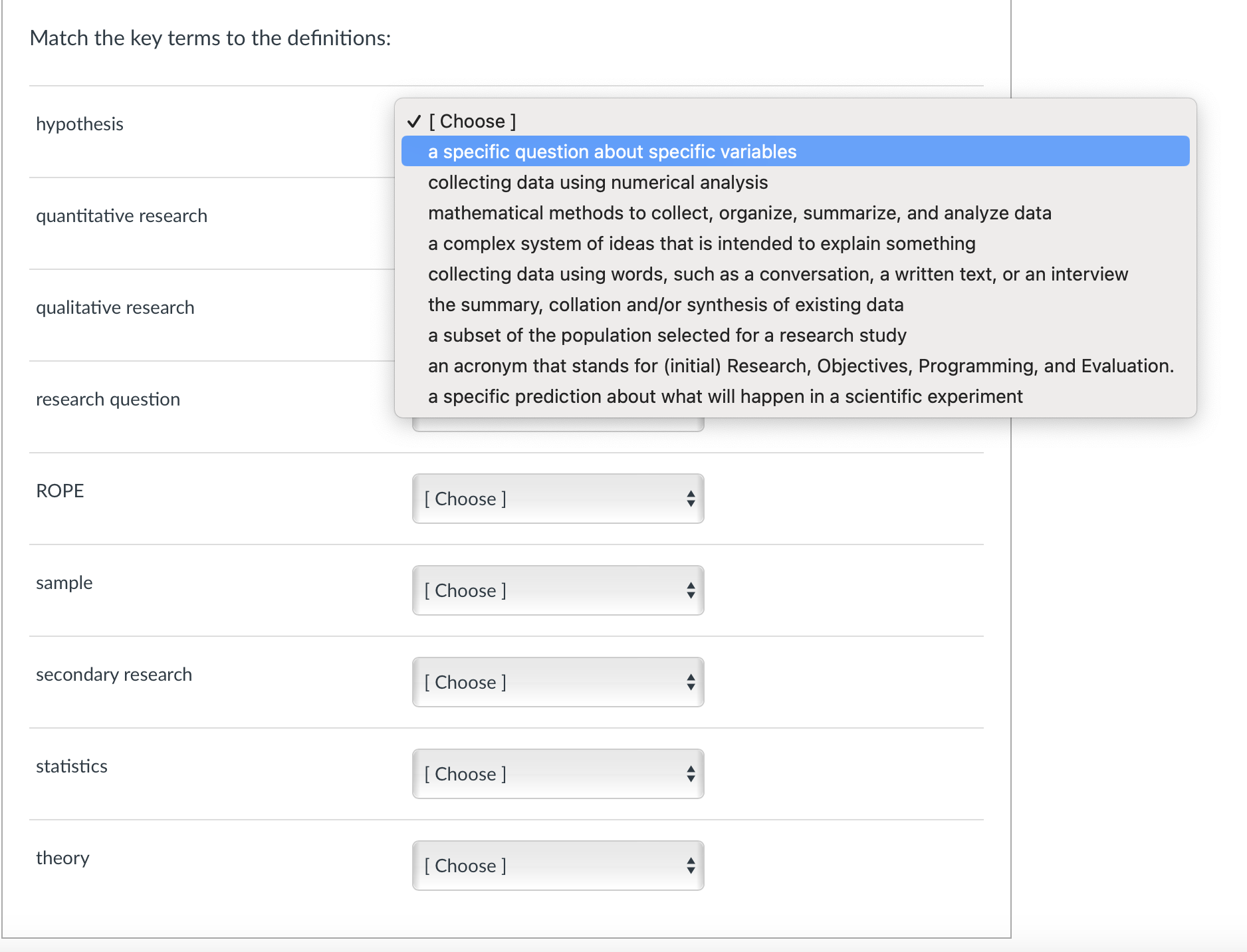Choose 'a subset of the population' option
This screenshot has width=1247, height=952.
click(x=667, y=335)
